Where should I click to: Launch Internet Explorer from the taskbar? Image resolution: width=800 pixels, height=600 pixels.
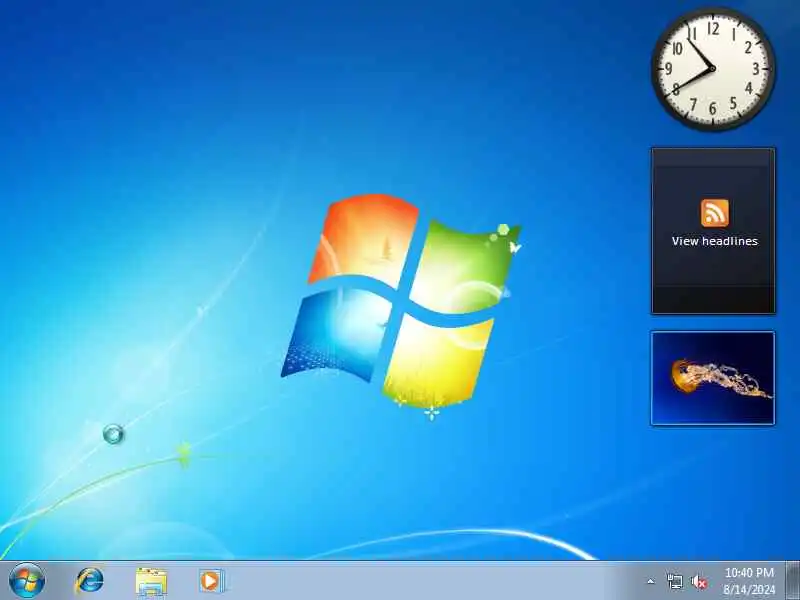pos(90,581)
